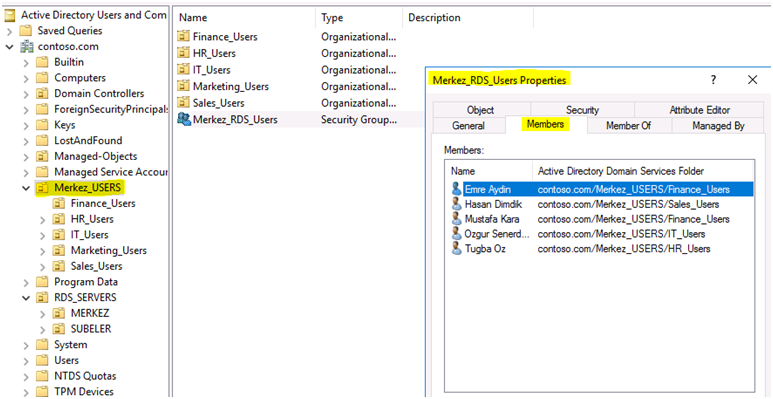Click the Active Directory Users and Computers root icon
773x399 pixels.
(x=10, y=15)
